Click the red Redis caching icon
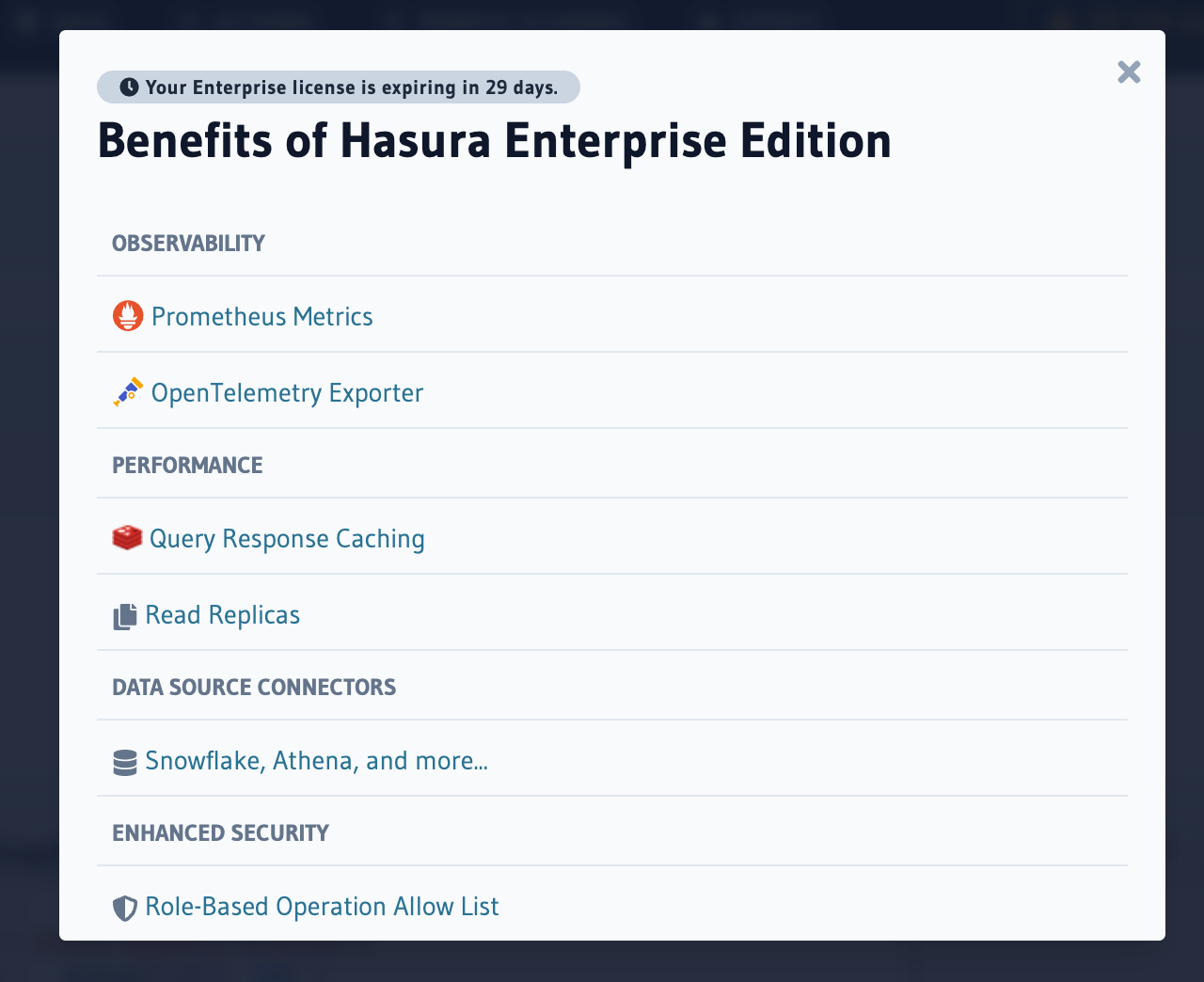Screen dimensions: 1204x982 (x=127, y=538)
